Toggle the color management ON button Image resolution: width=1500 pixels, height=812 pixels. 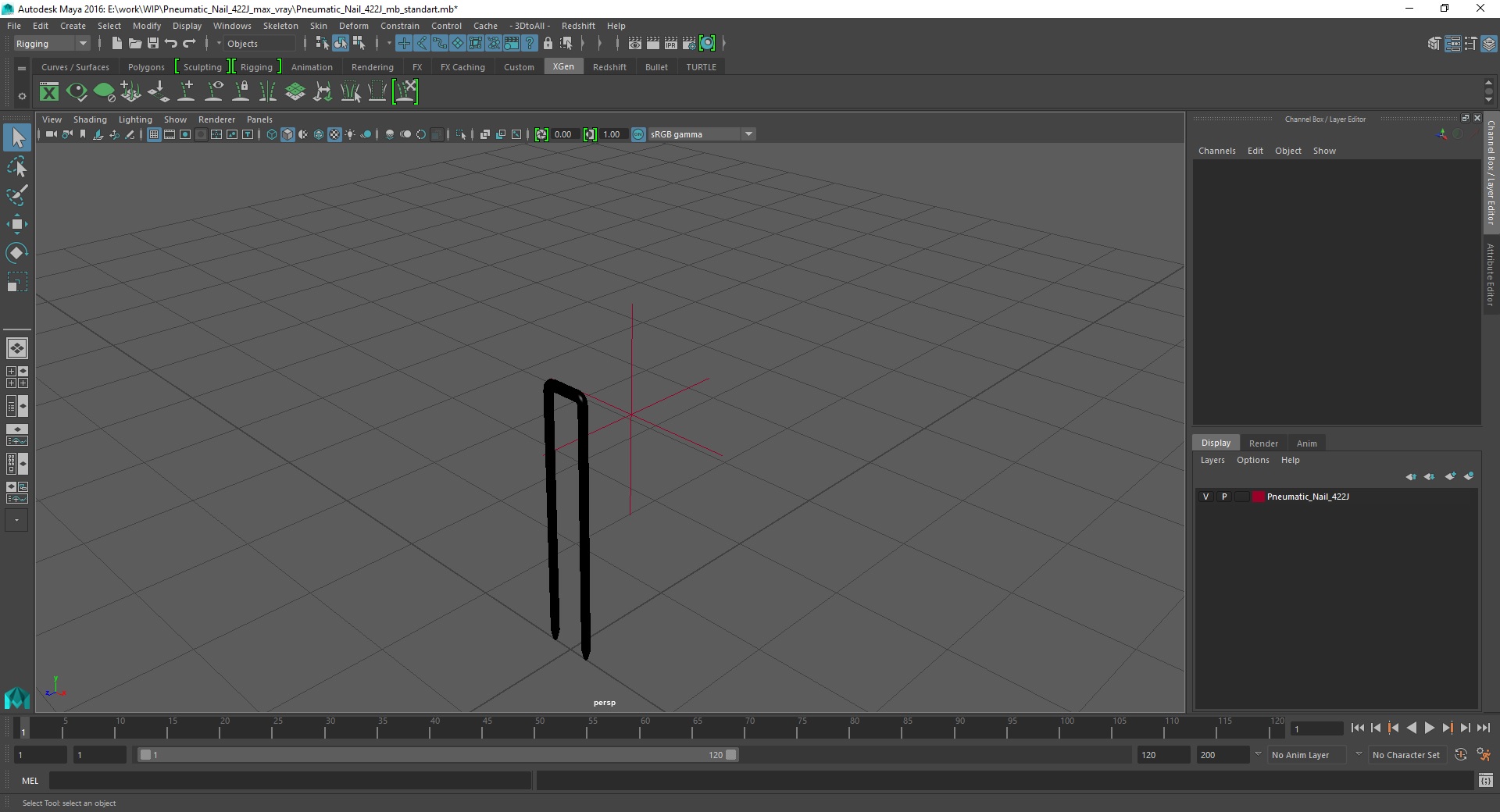coord(638,134)
